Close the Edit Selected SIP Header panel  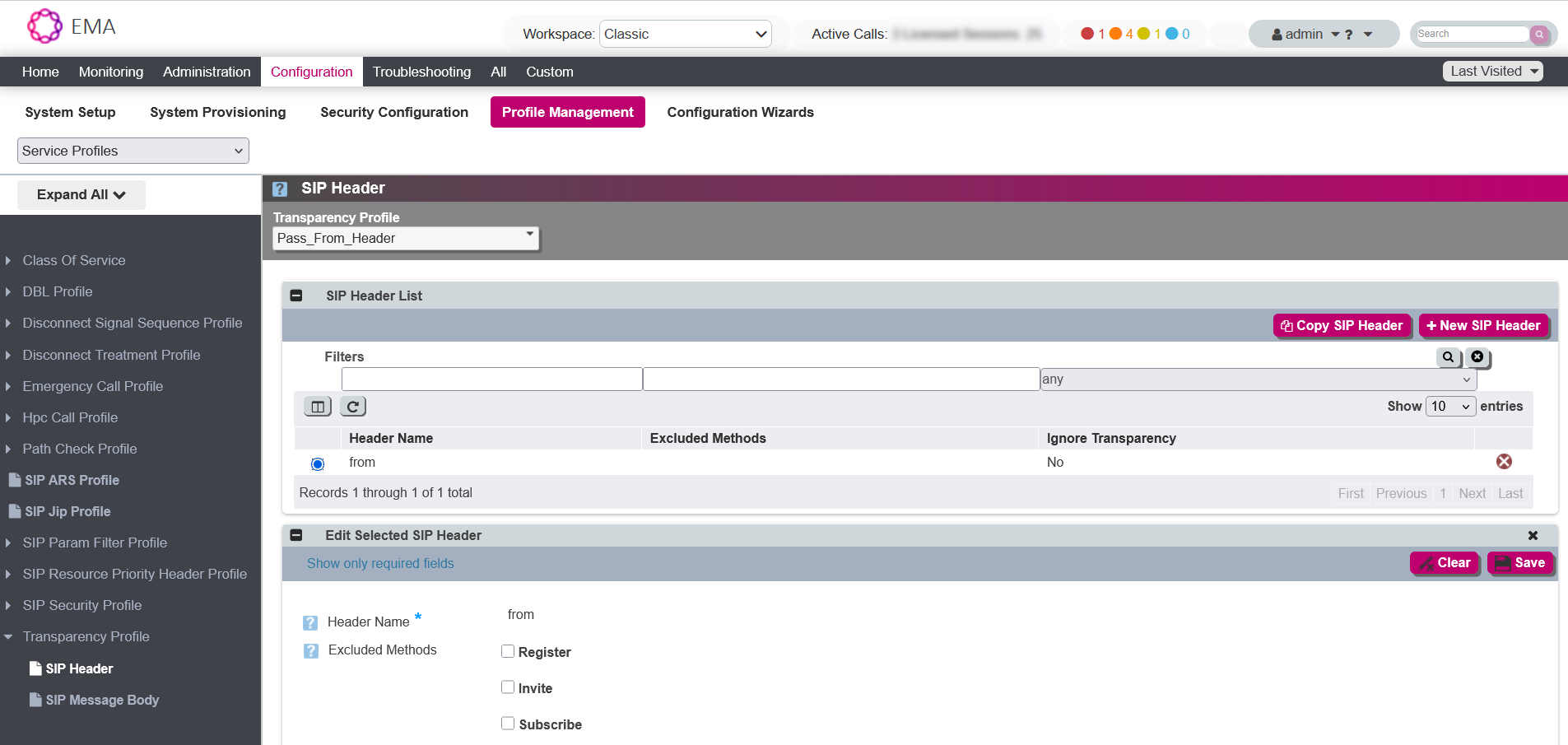coord(1533,535)
